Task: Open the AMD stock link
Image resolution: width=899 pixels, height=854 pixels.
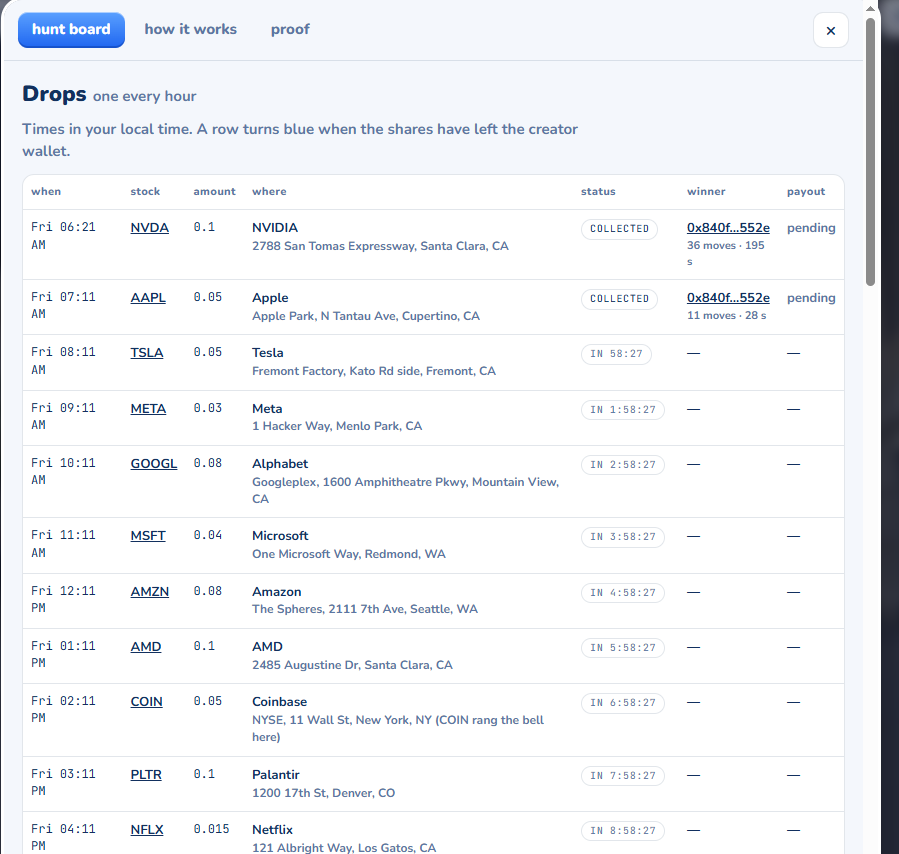Action: tap(146, 647)
